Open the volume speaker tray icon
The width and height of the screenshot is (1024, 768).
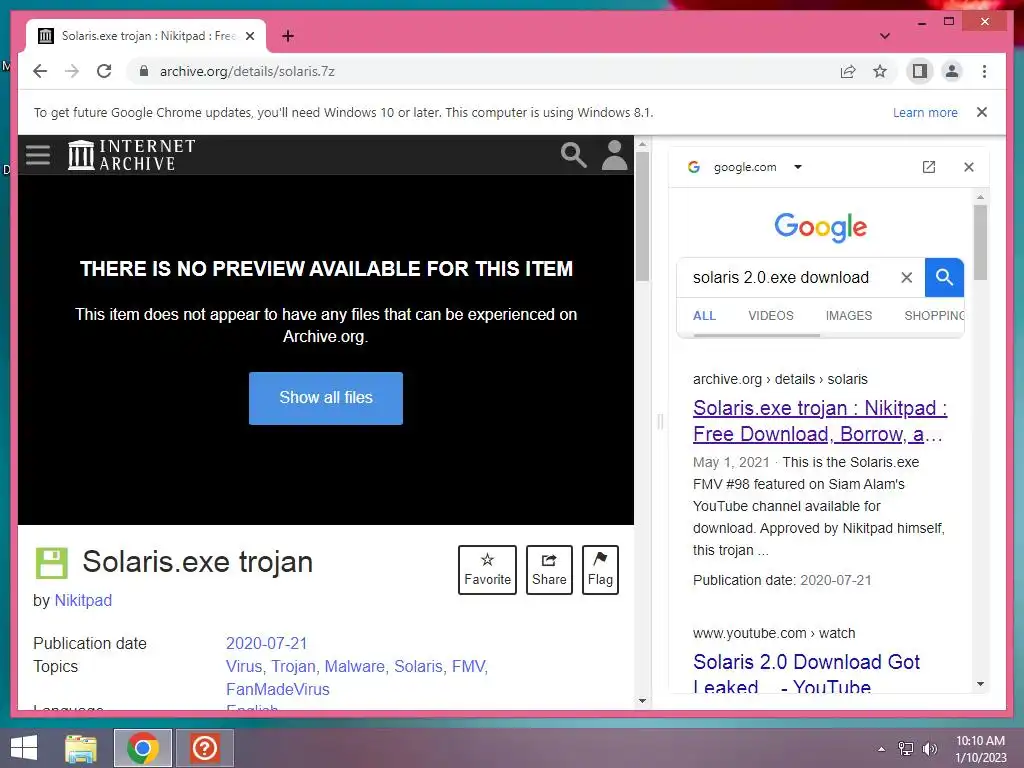pos(929,748)
